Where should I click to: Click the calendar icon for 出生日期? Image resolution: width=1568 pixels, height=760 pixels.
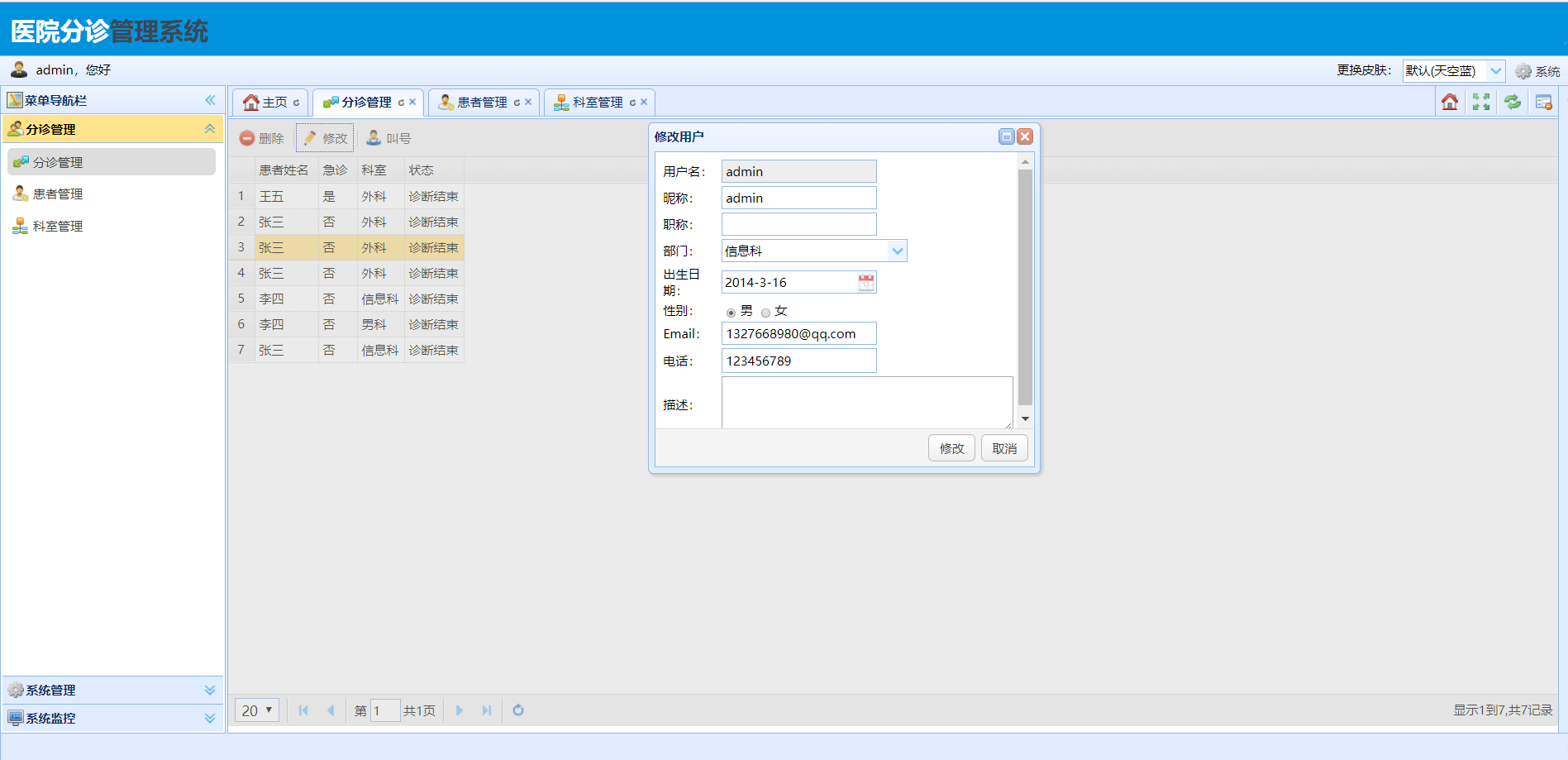tap(865, 283)
